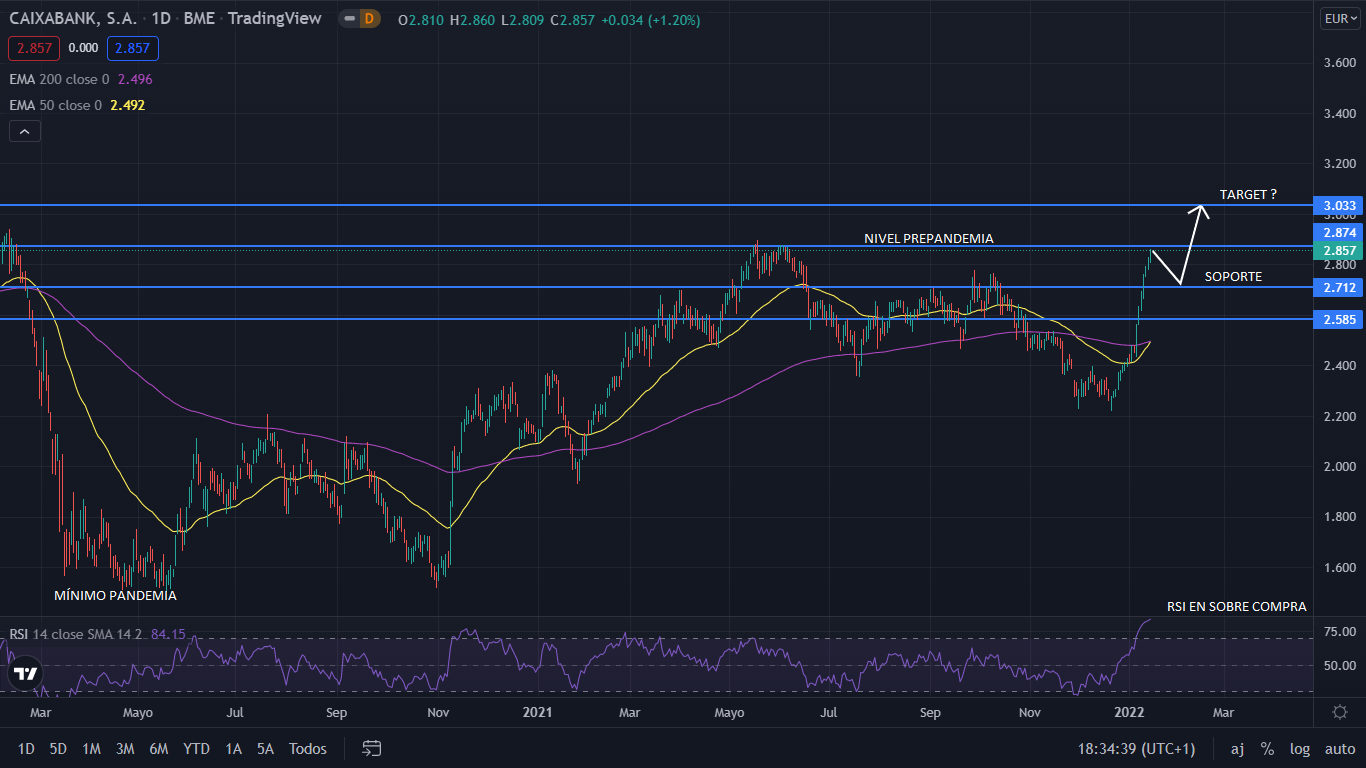Select the YTD time range
The image size is (1366, 768).
click(197, 748)
